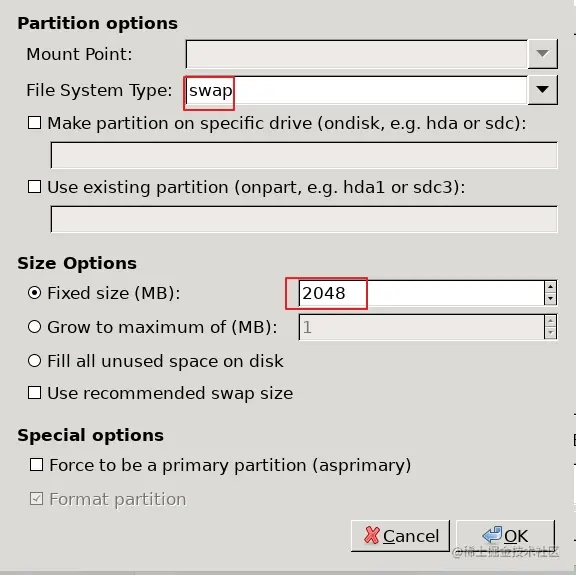Click the red X icon on Cancel

click(x=372, y=535)
